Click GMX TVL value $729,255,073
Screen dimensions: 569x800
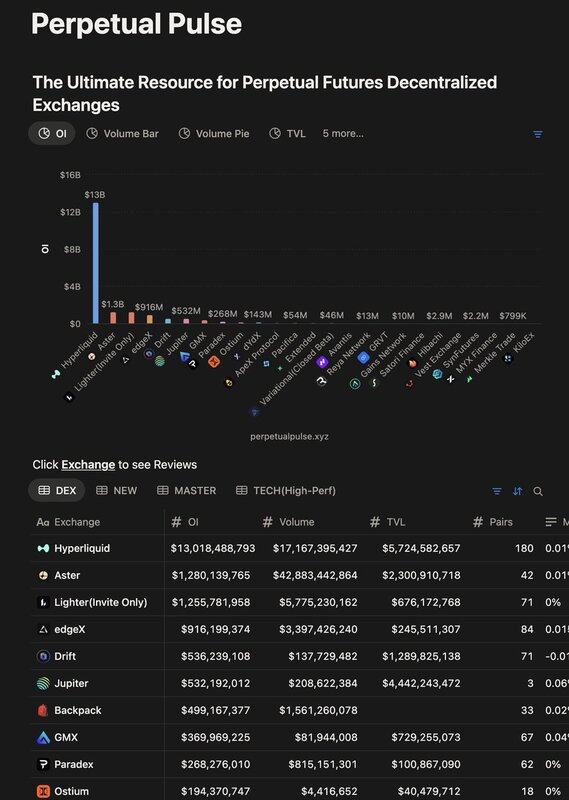pyautogui.click(x=426, y=737)
